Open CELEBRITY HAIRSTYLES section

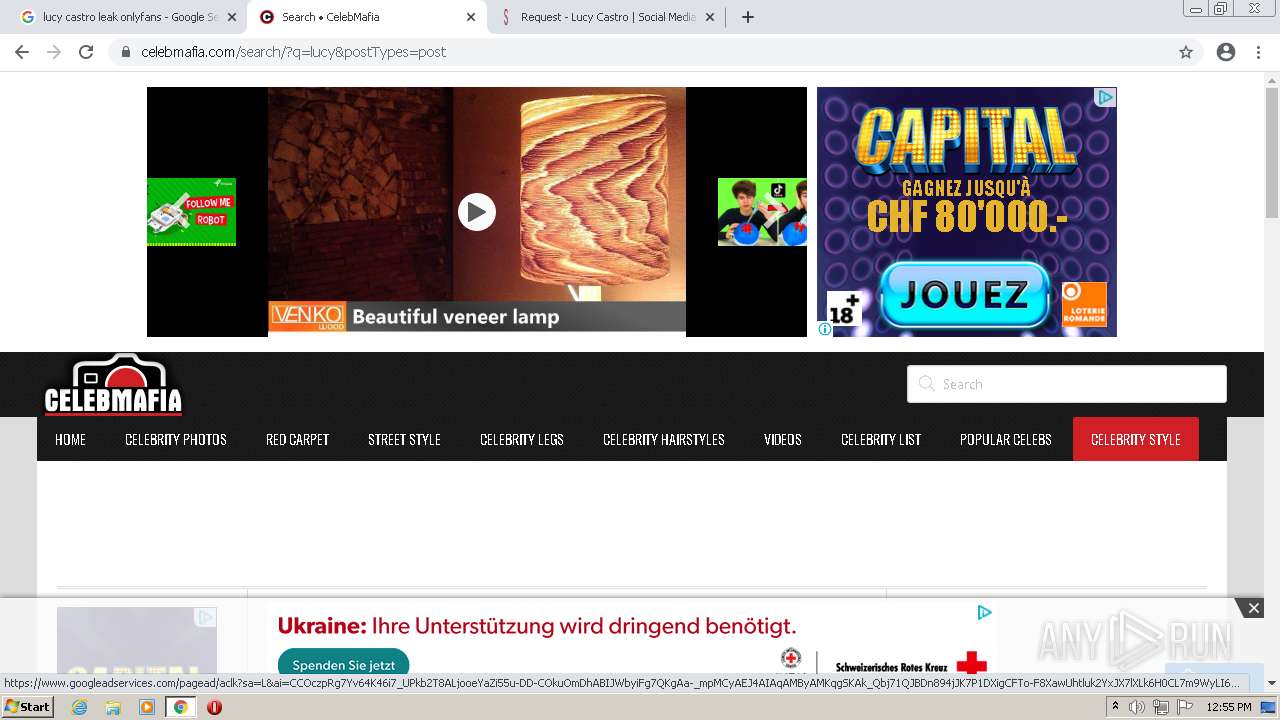[664, 439]
